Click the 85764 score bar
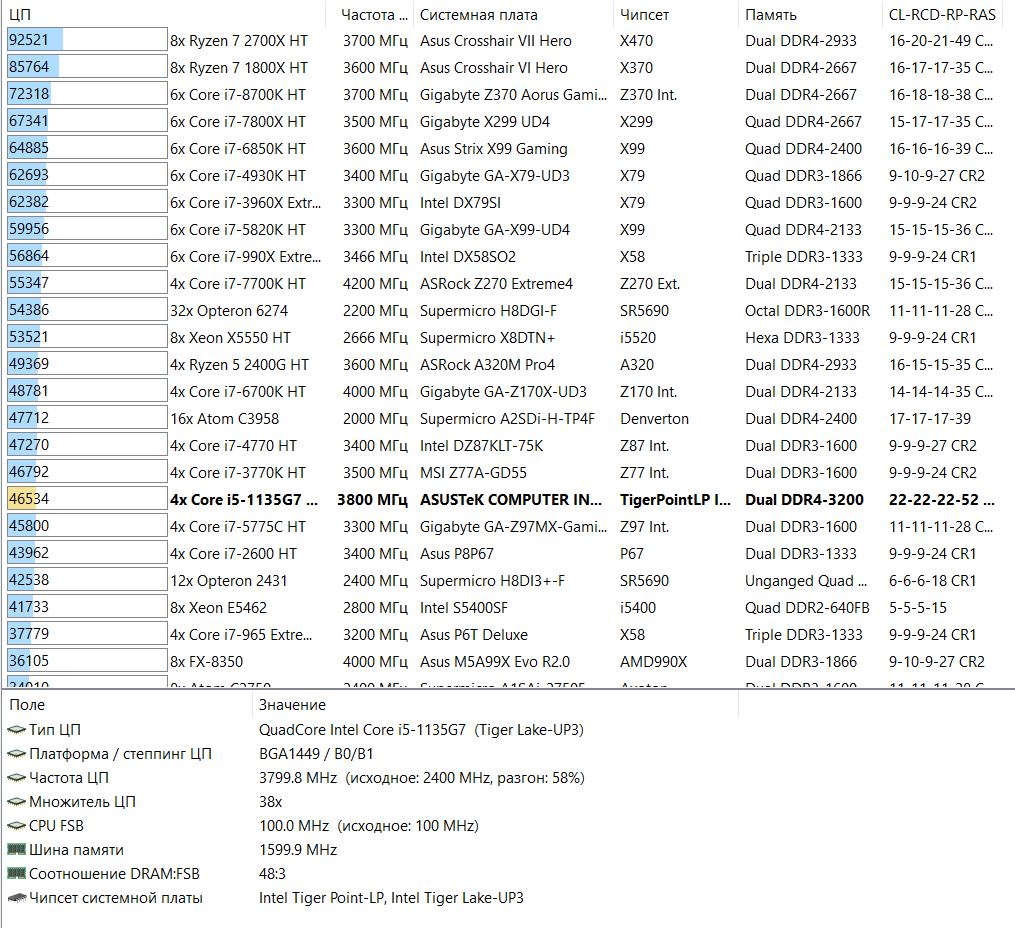The image size is (1015, 928). (x=87, y=67)
